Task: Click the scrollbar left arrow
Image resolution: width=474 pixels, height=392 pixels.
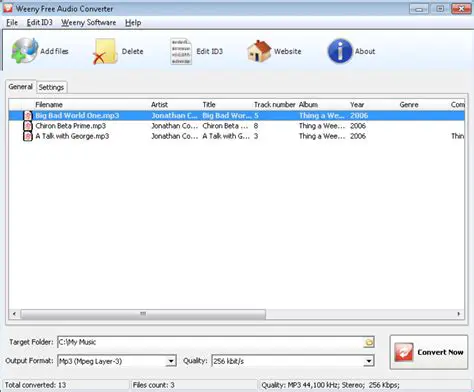Action: 14,314
